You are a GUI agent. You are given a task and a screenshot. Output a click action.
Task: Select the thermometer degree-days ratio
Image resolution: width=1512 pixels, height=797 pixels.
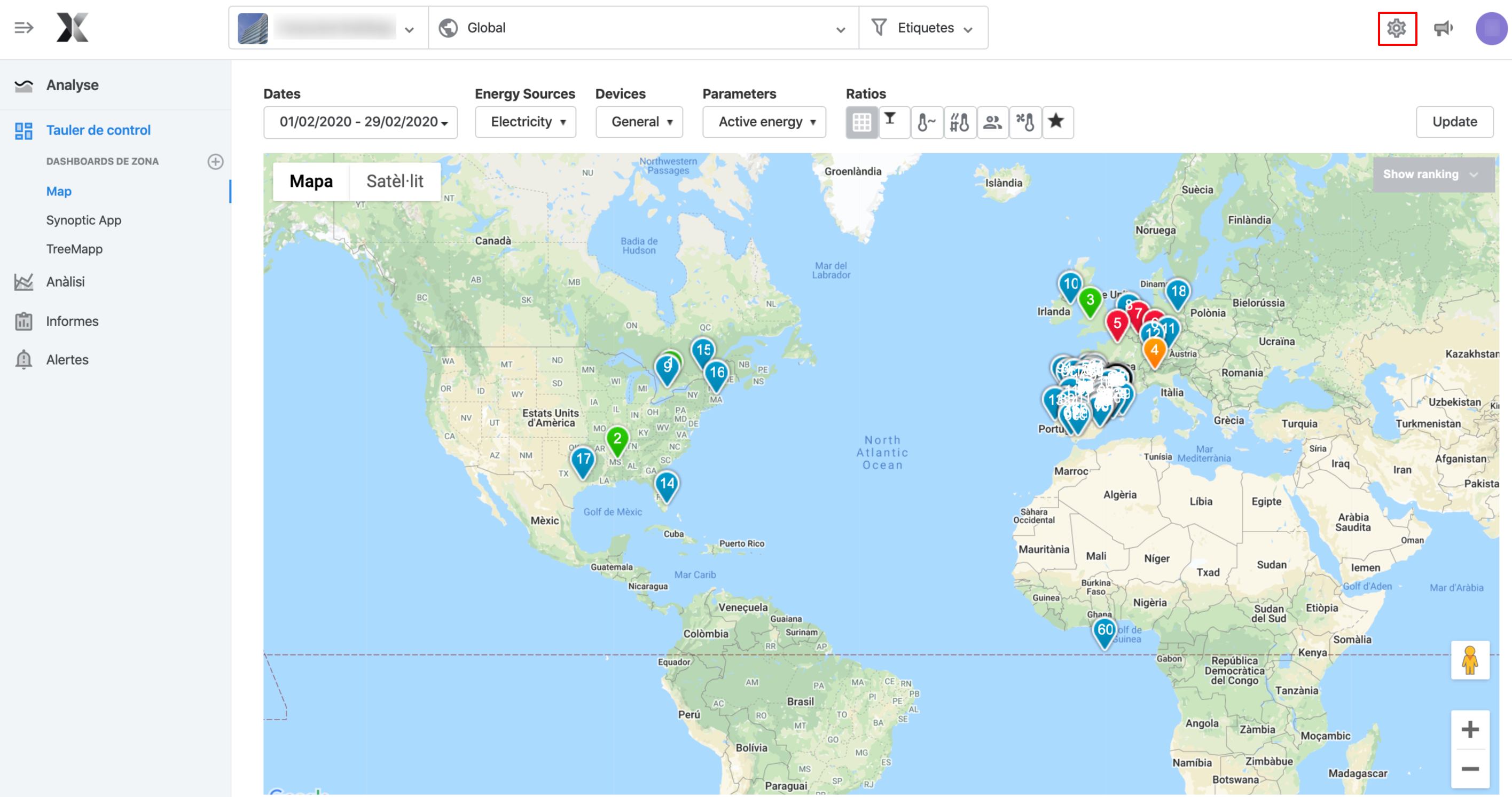pos(927,122)
